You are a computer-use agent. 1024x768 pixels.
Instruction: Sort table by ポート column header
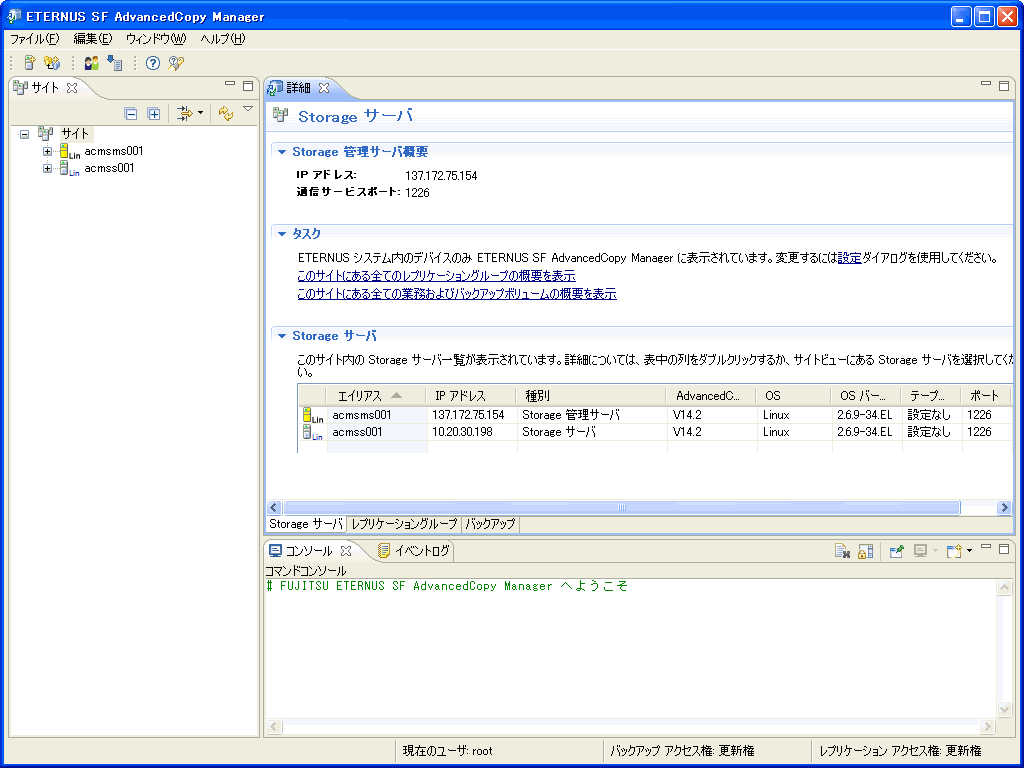(985, 396)
